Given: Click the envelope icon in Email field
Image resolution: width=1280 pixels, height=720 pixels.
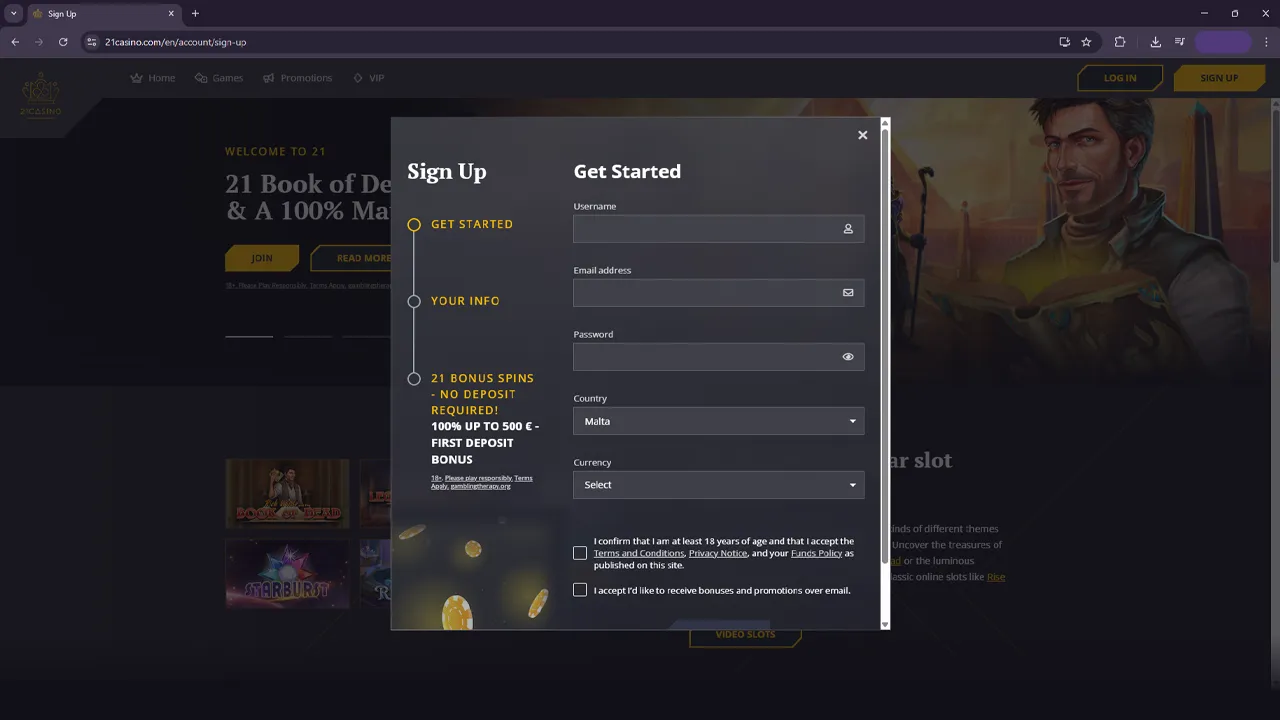Looking at the screenshot, I should click(848, 293).
